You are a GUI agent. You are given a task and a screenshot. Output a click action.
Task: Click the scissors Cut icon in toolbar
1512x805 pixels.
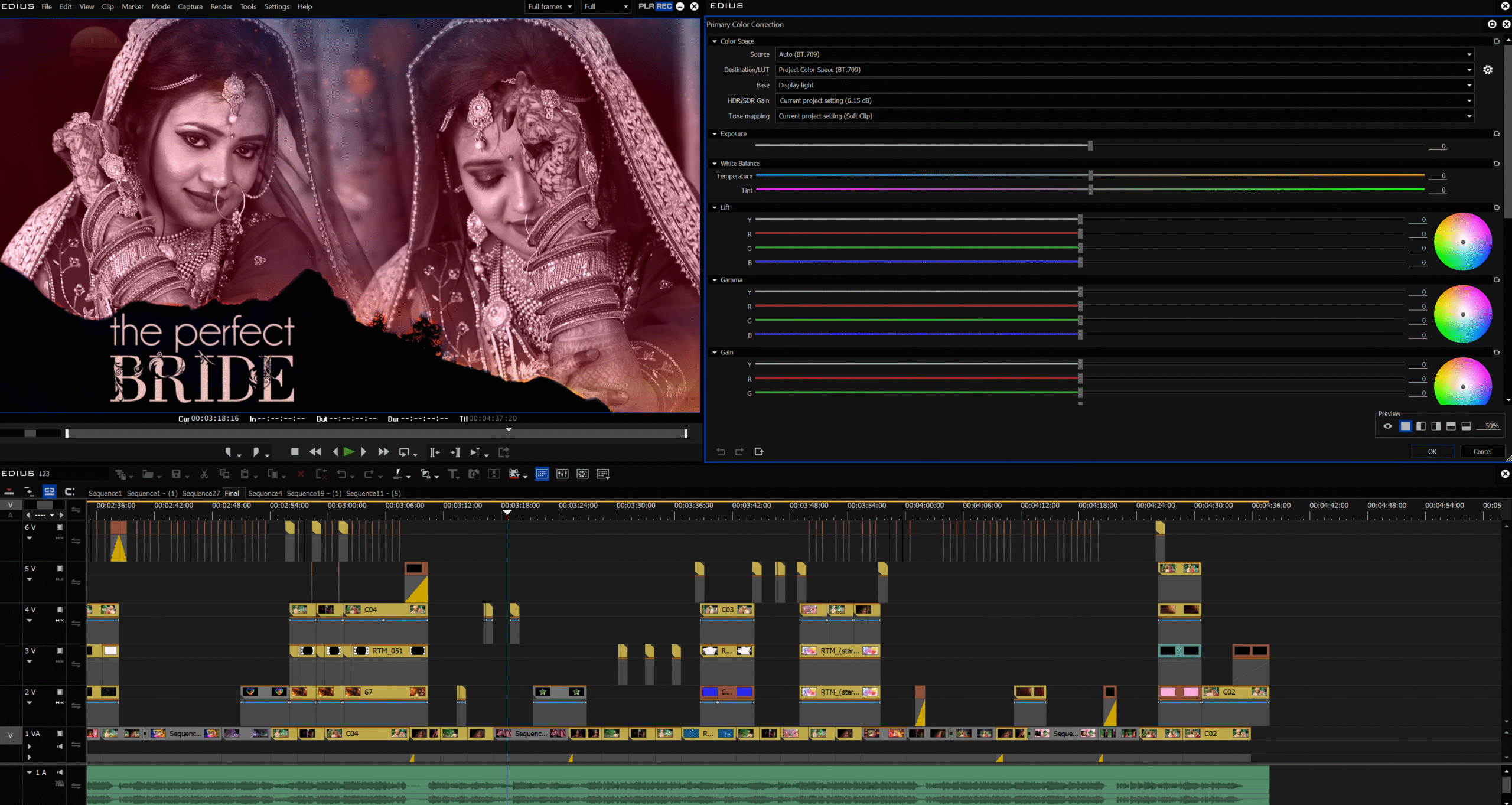point(204,474)
